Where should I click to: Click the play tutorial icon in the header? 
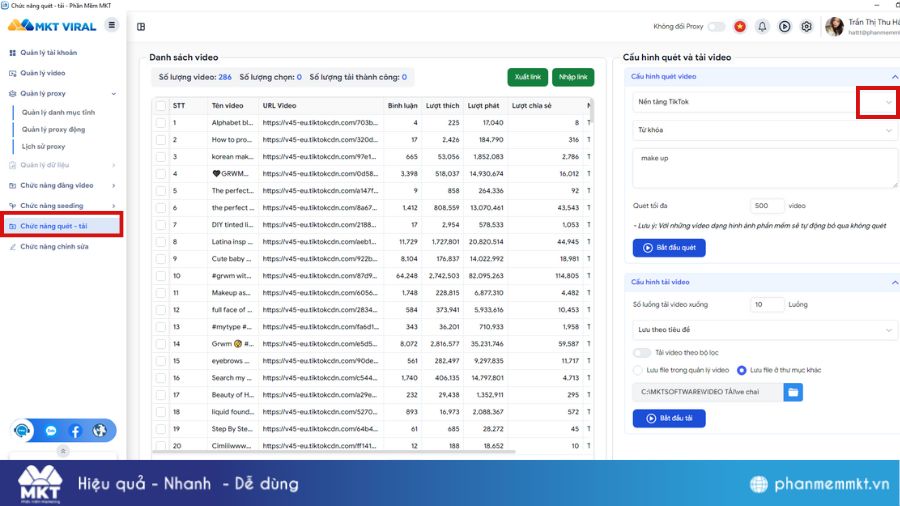[x=785, y=26]
